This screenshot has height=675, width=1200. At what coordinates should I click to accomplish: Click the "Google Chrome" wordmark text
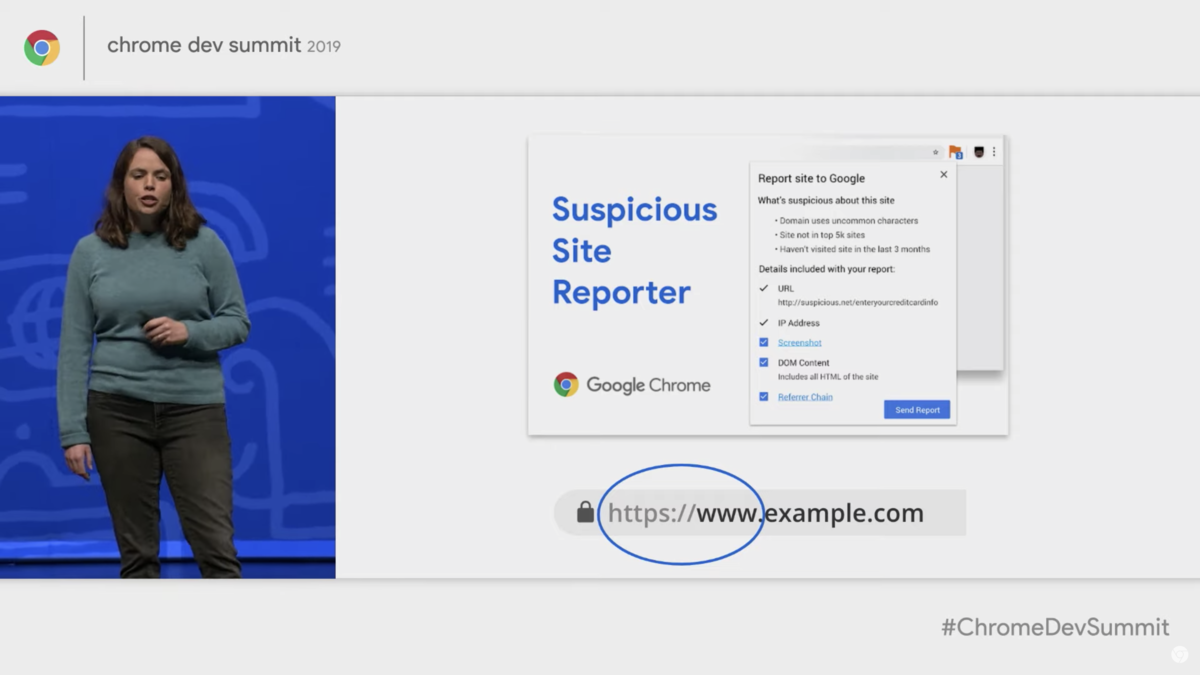(648, 386)
